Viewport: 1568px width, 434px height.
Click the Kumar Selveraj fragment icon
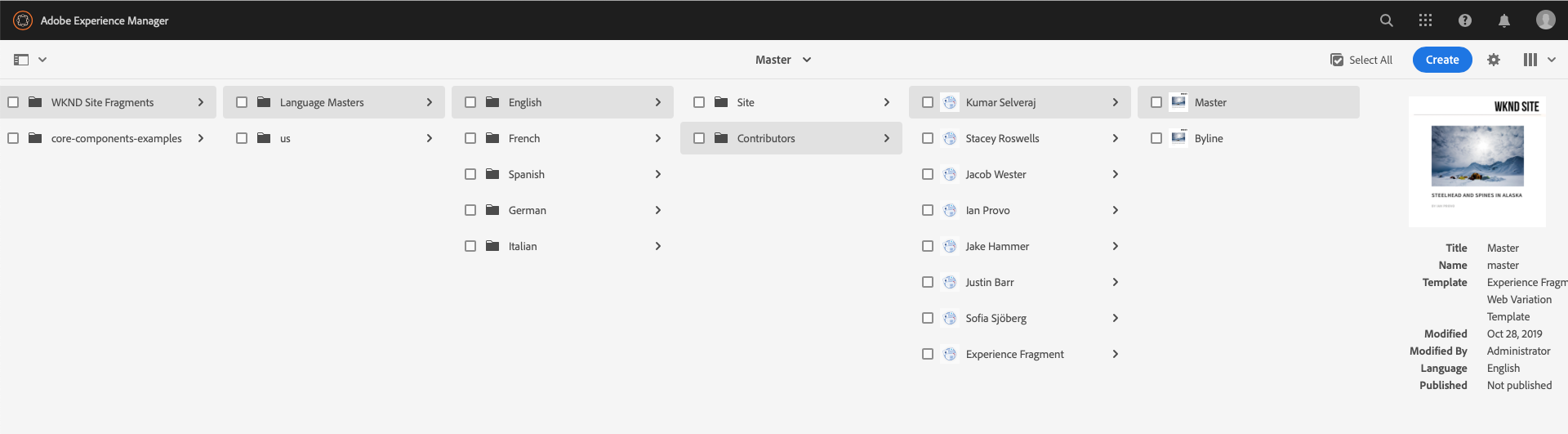click(x=950, y=102)
